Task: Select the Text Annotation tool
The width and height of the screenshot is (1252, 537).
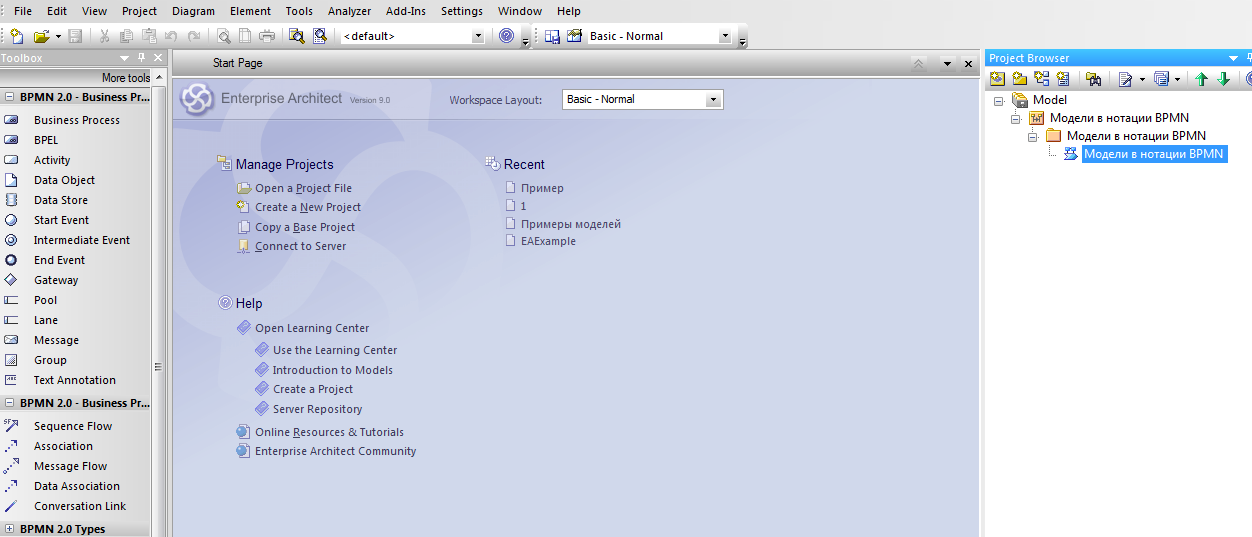Action: click(76, 380)
